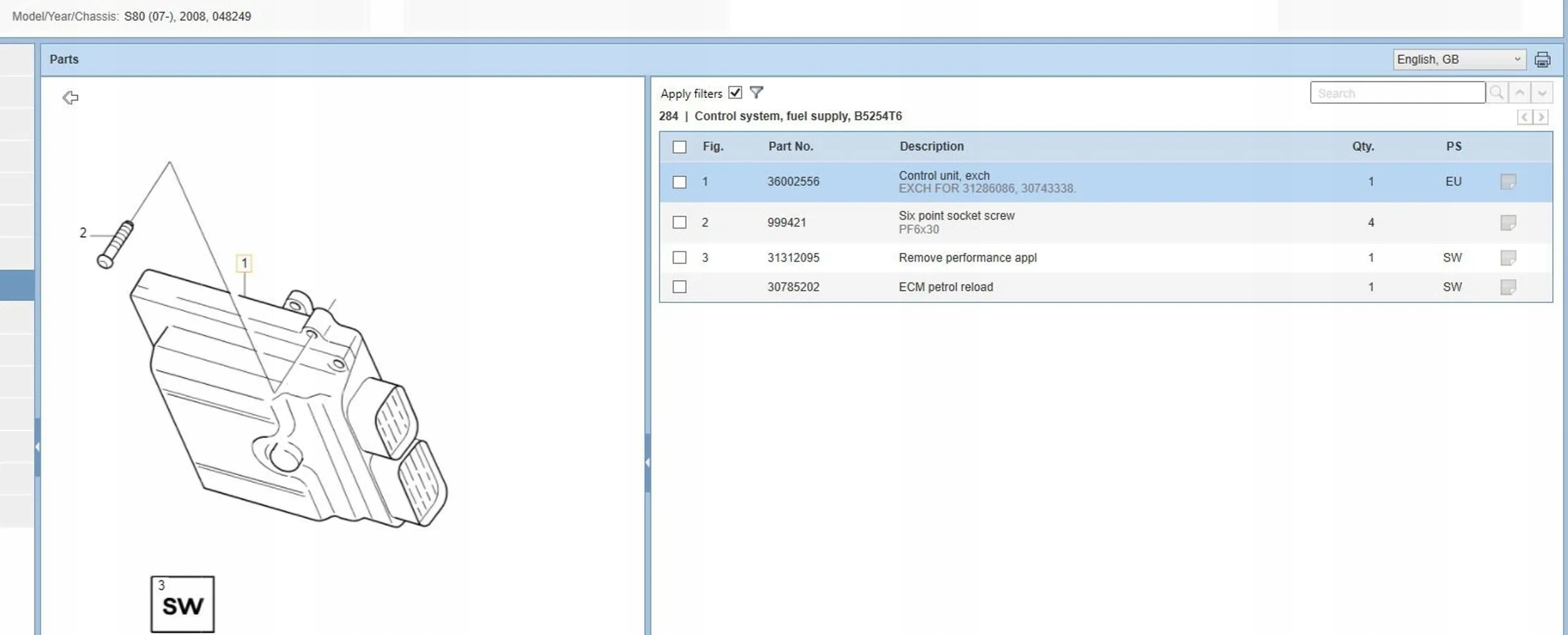Open the note icon for ECM petrol reload
Viewport: 1568px width, 635px height.
(1508, 287)
